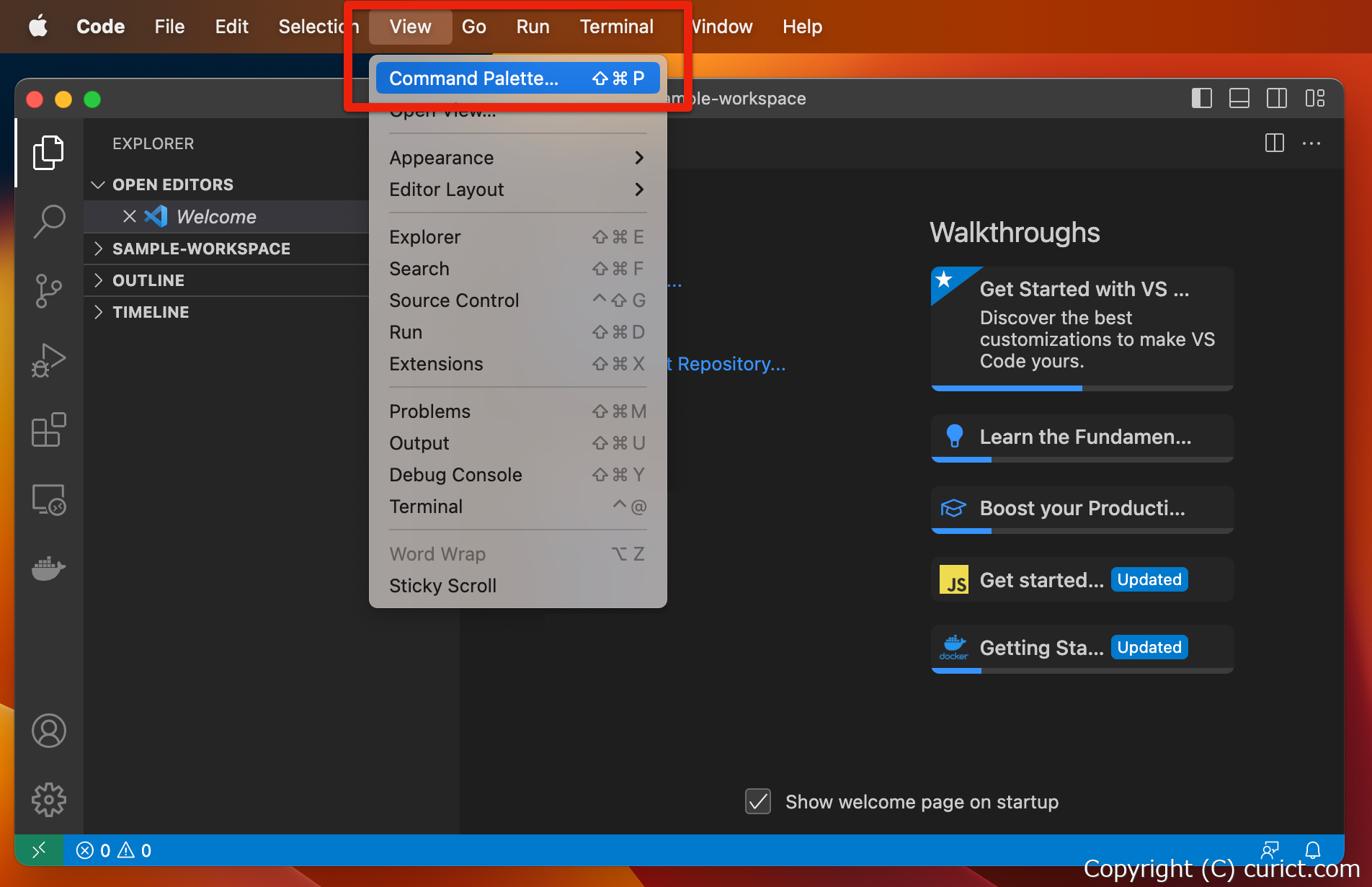Open Boost your Productivity walkthrough
Image resolution: width=1372 pixels, height=887 pixels.
coord(1082,509)
